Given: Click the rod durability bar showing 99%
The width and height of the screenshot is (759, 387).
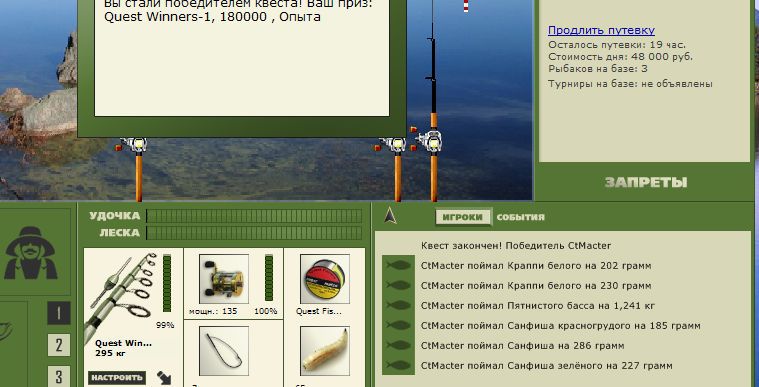Looking at the screenshot, I should click(167, 283).
